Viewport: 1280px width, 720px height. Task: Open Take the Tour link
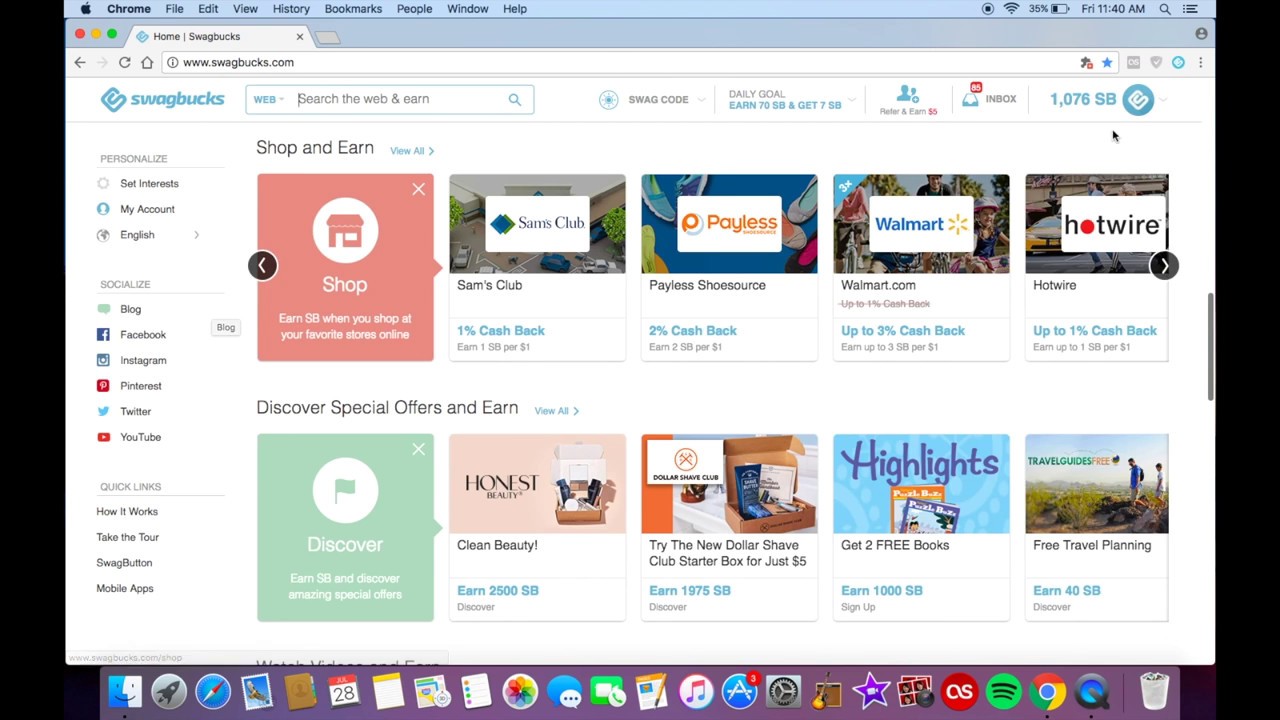(x=127, y=537)
